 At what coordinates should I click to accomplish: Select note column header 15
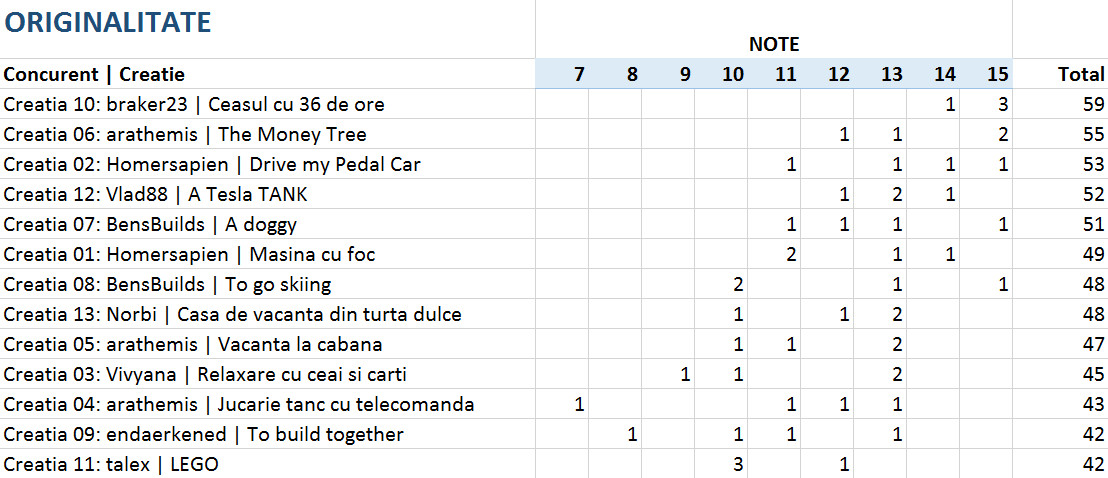(996, 74)
